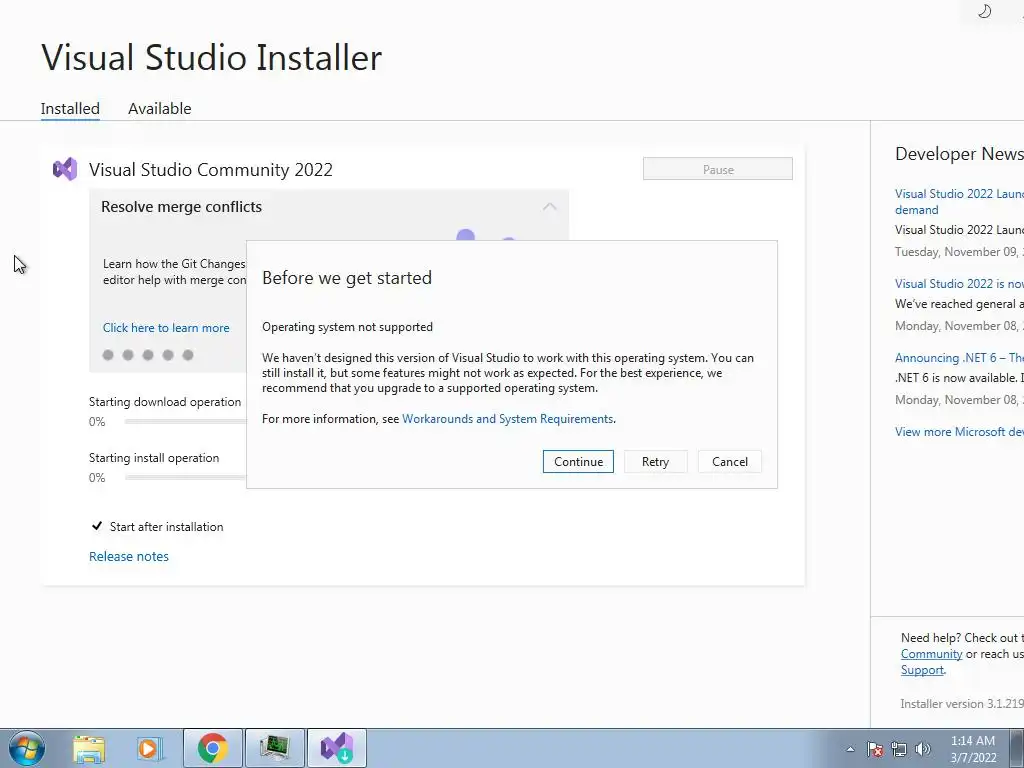Open the Action Center flag icon
Viewport: 1024px width, 768px height.
click(875, 749)
